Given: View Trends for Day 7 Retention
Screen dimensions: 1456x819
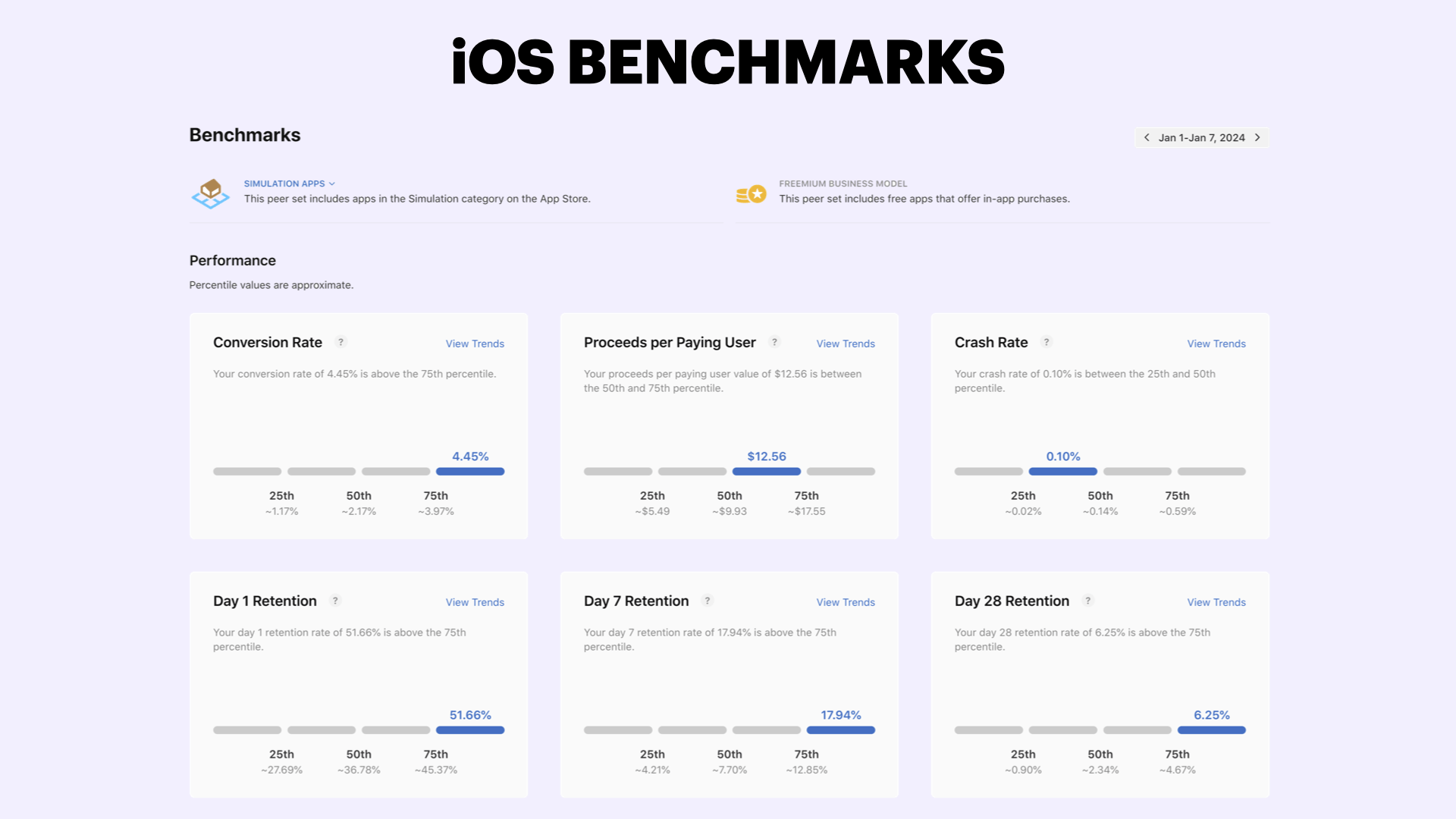Looking at the screenshot, I should pyautogui.click(x=846, y=602).
